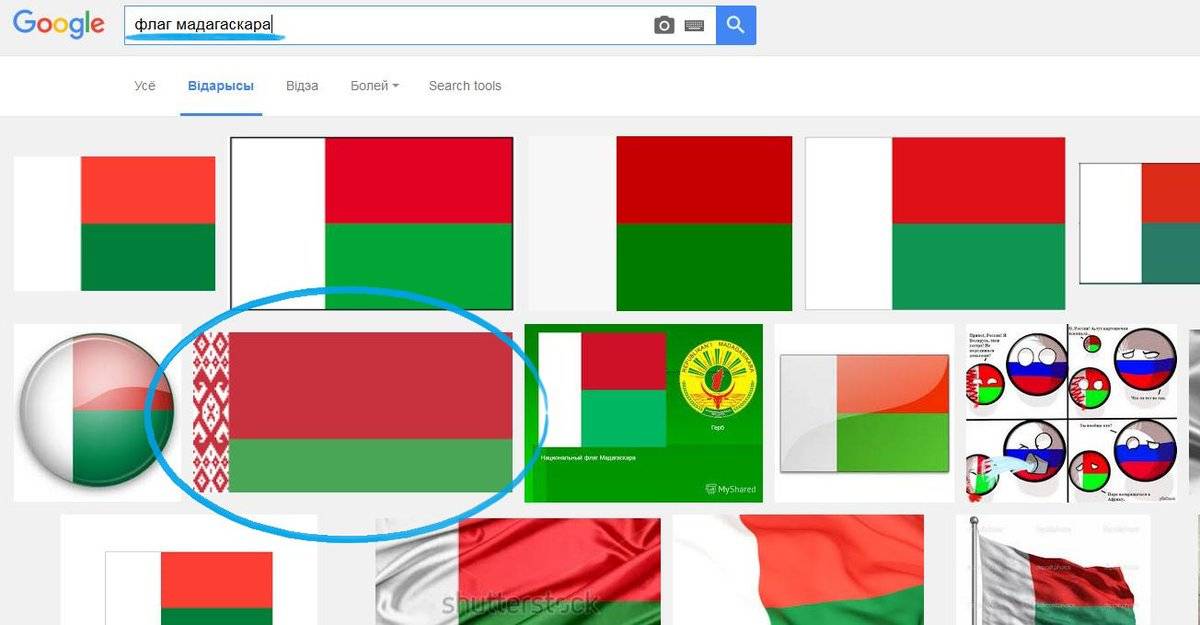Open the MyShared green slide thumbnail

[644, 413]
